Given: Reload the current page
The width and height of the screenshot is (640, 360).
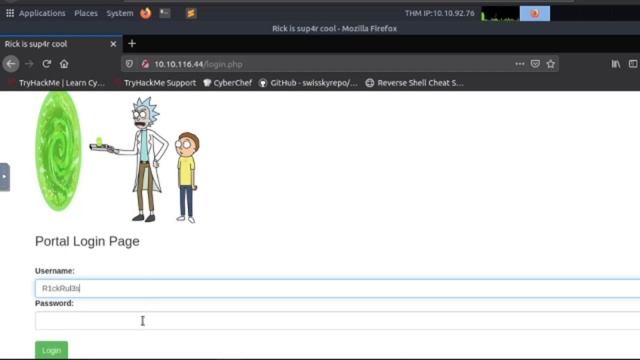Looking at the screenshot, I should tap(47, 64).
